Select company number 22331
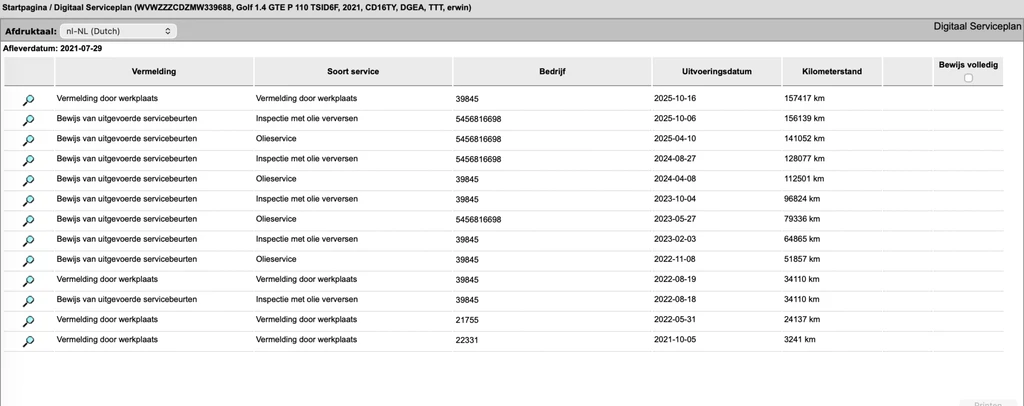The width and height of the screenshot is (1024, 406). [467, 340]
